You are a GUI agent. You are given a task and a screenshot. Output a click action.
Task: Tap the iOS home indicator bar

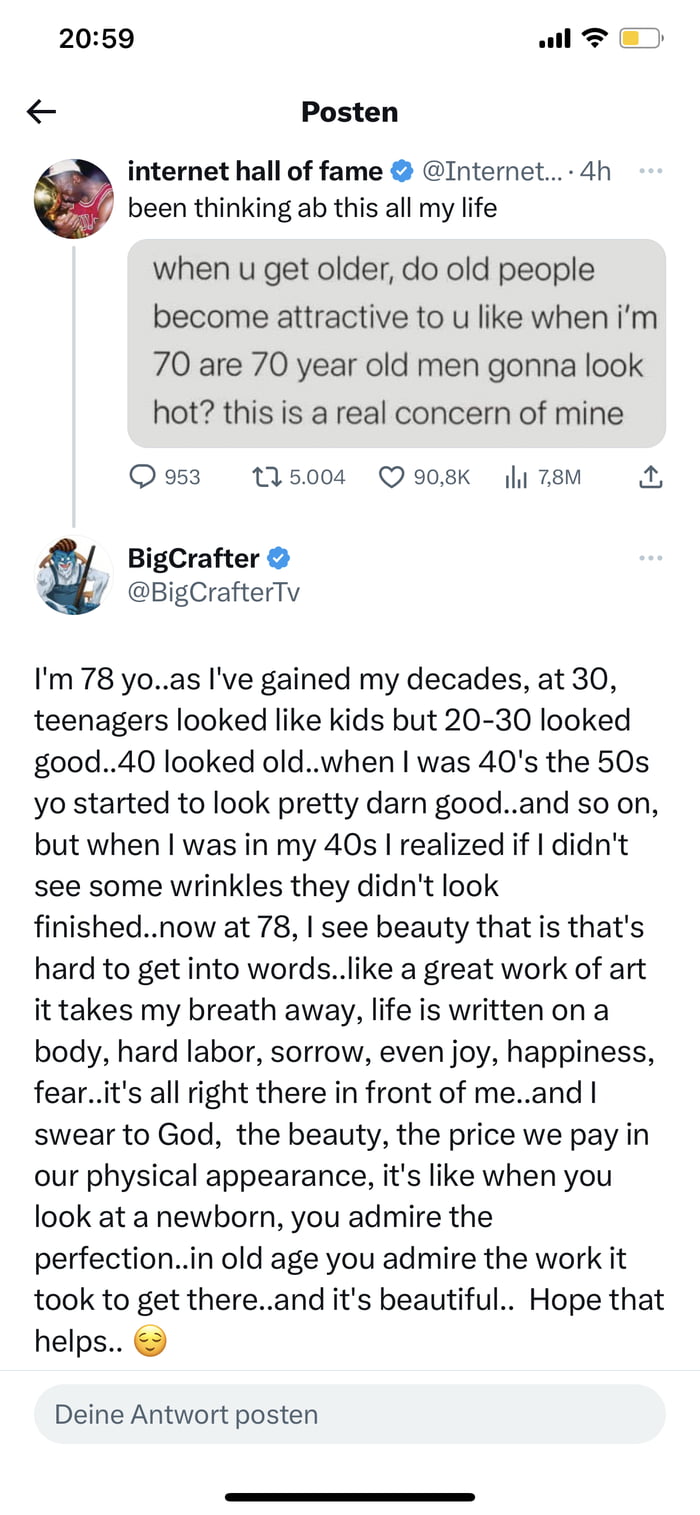pyautogui.click(x=349, y=1497)
